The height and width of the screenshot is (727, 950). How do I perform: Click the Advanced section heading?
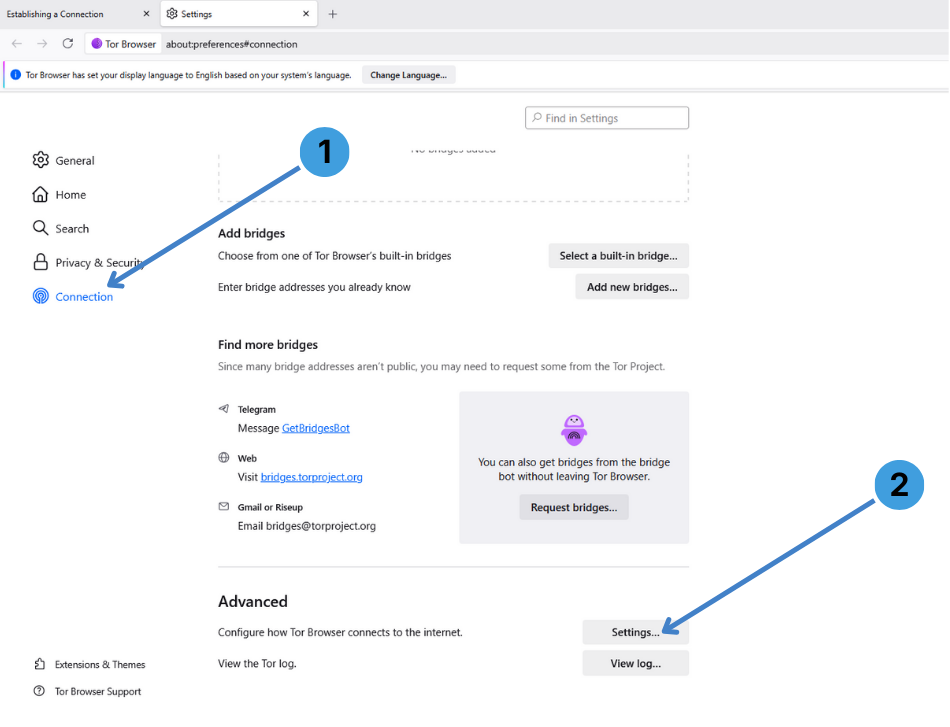pyautogui.click(x=253, y=602)
